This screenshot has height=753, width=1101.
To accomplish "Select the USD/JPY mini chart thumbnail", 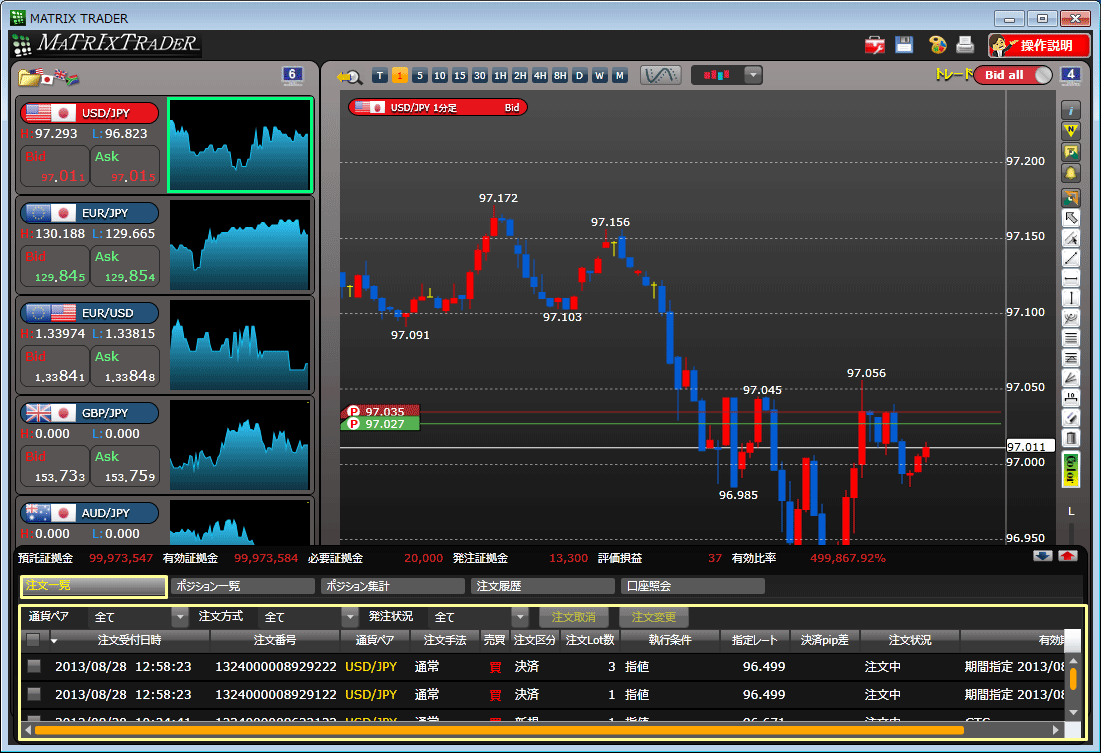I will pyautogui.click(x=239, y=145).
